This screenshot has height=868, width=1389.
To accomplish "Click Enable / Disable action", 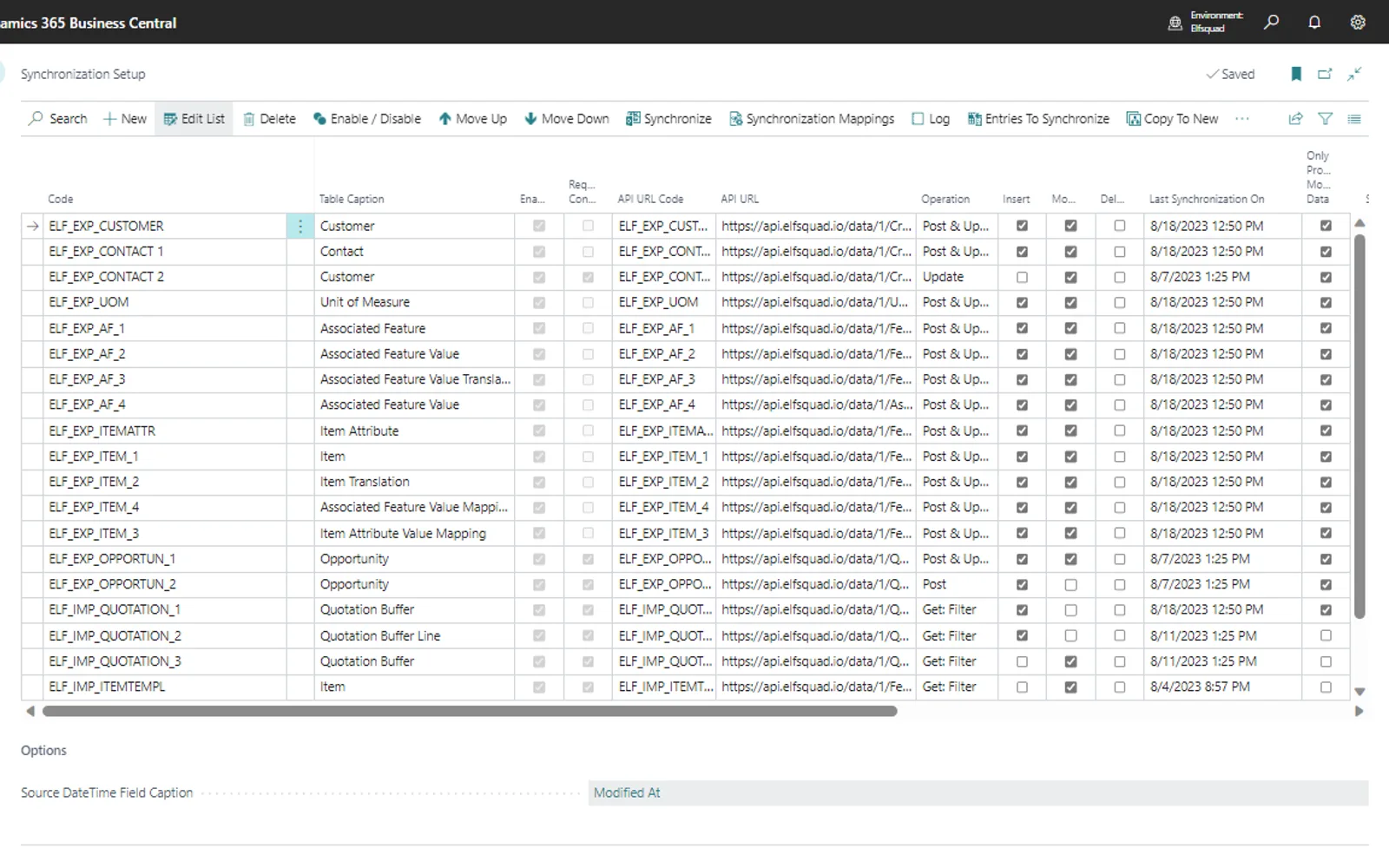I will (x=367, y=119).
